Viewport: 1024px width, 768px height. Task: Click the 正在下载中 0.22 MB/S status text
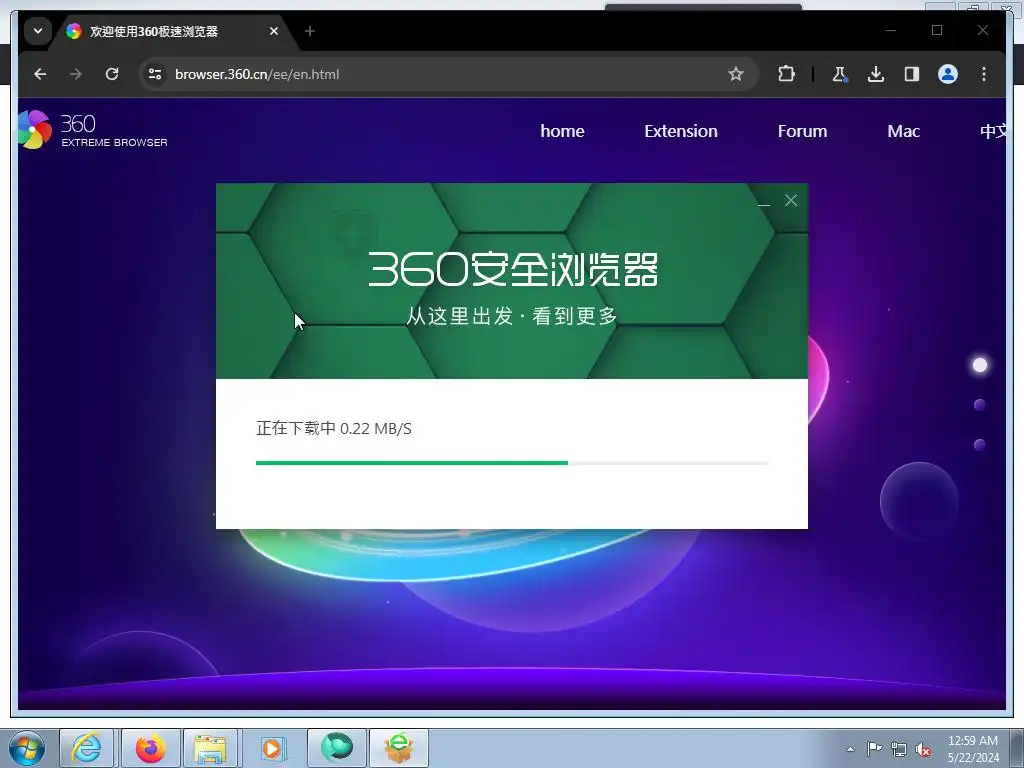point(334,428)
